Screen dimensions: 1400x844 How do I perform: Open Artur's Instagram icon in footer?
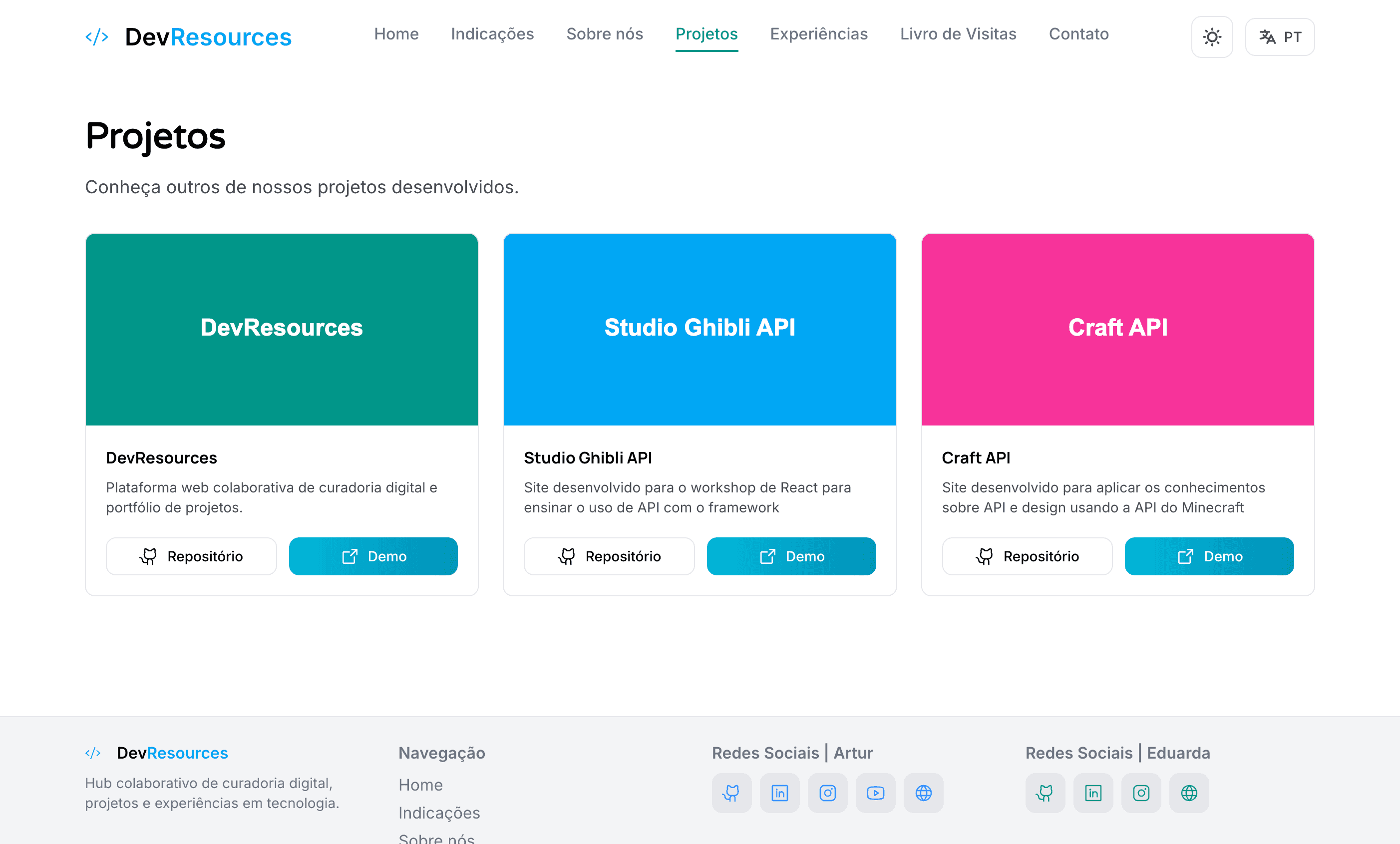(x=827, y=793)
